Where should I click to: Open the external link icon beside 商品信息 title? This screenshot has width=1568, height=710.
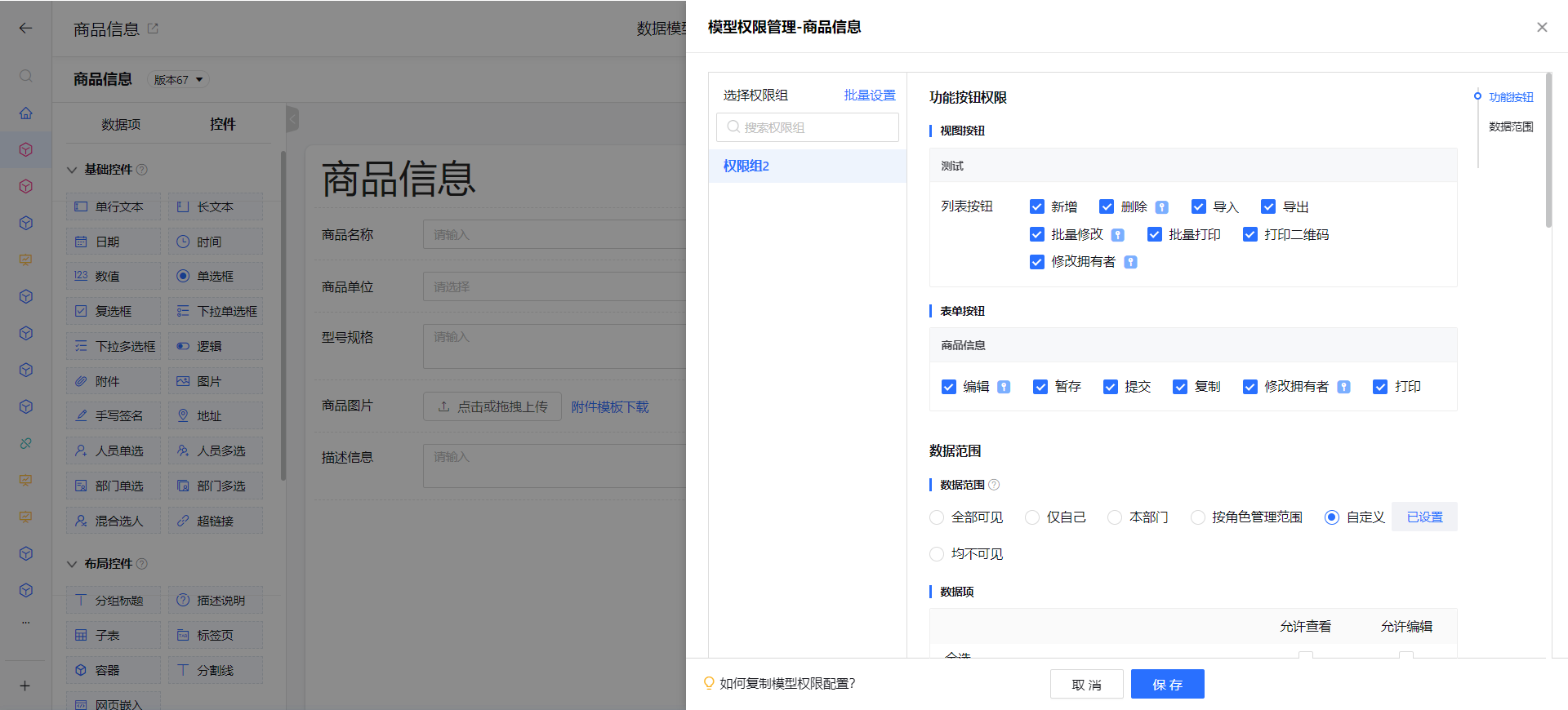pos(153,29)
